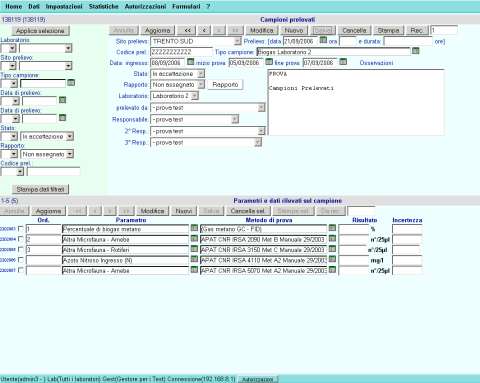Open calendar icon for Data ingresso
The height and width of the screenshot is (383, 480).
(190, 62)
